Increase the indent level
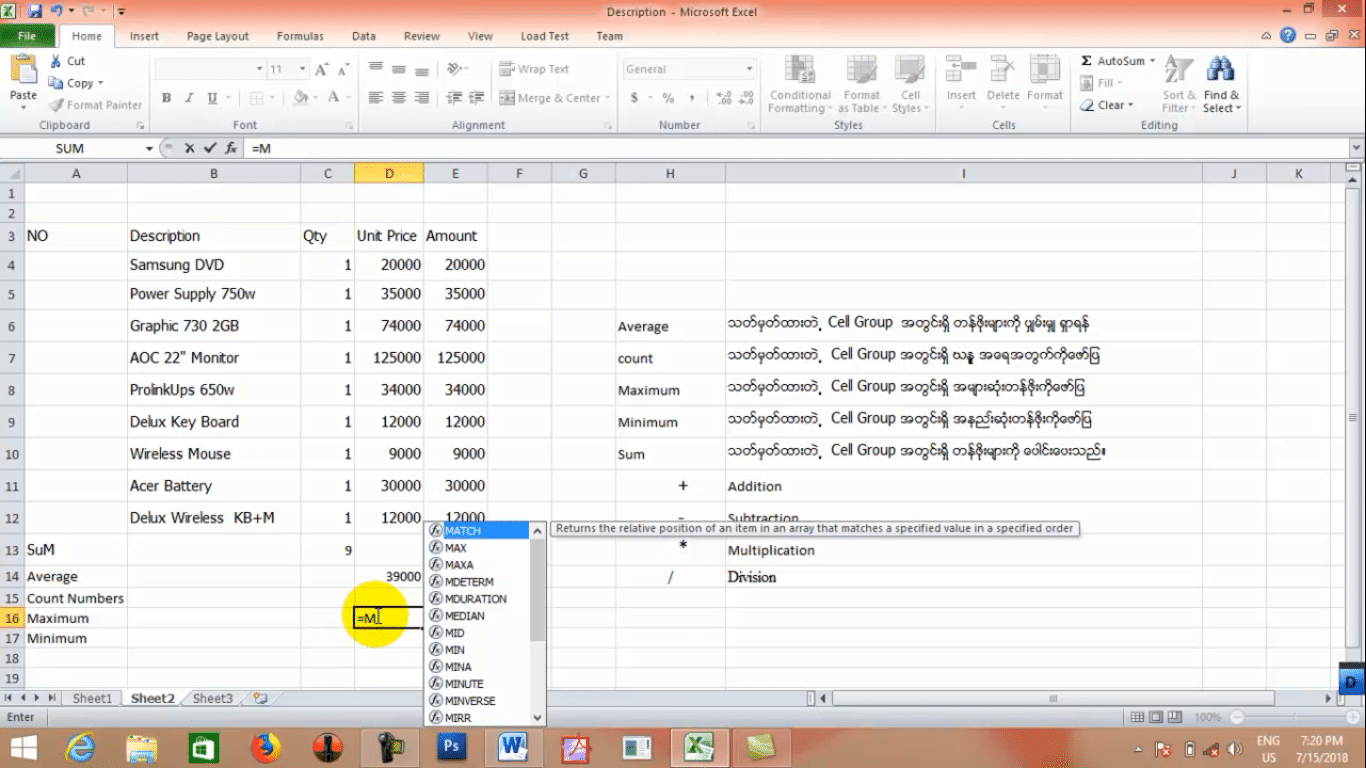This screenshot has width=1366, height=768. (x=476, y=98)
